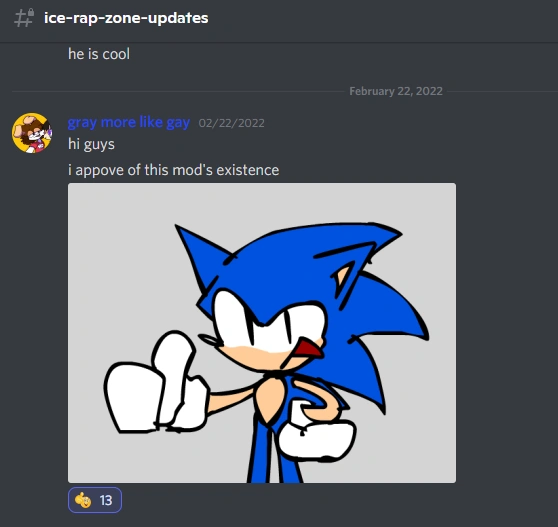Click Sonic's peach chest patch in the image

click(x=271, y=398)
